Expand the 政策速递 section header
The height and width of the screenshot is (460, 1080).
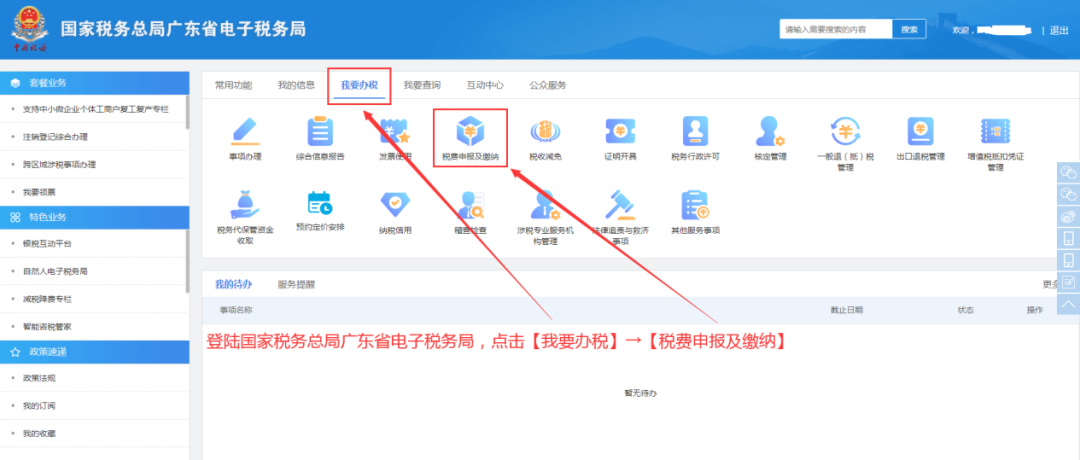94,352
